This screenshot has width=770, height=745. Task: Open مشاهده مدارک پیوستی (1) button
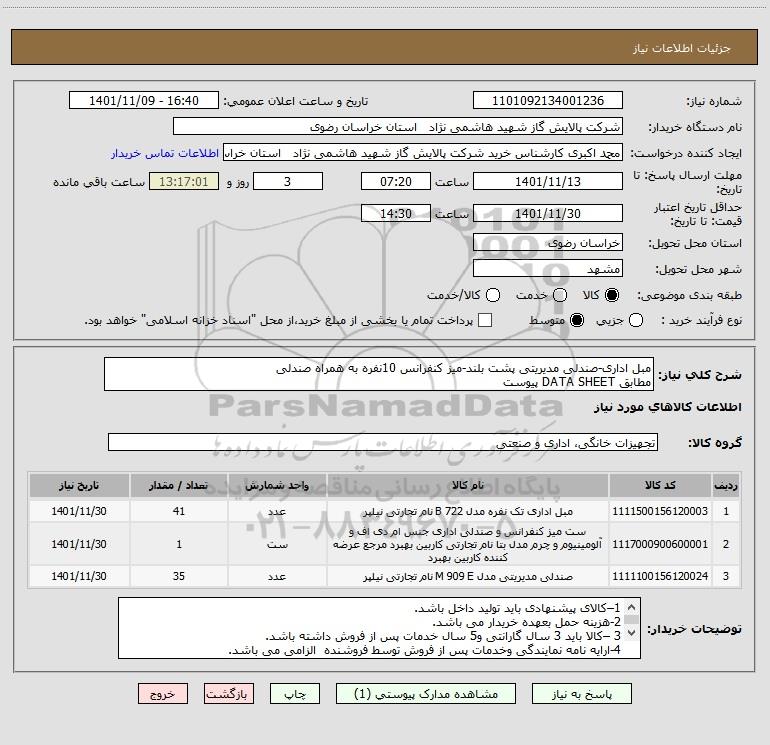click(426, 694)
